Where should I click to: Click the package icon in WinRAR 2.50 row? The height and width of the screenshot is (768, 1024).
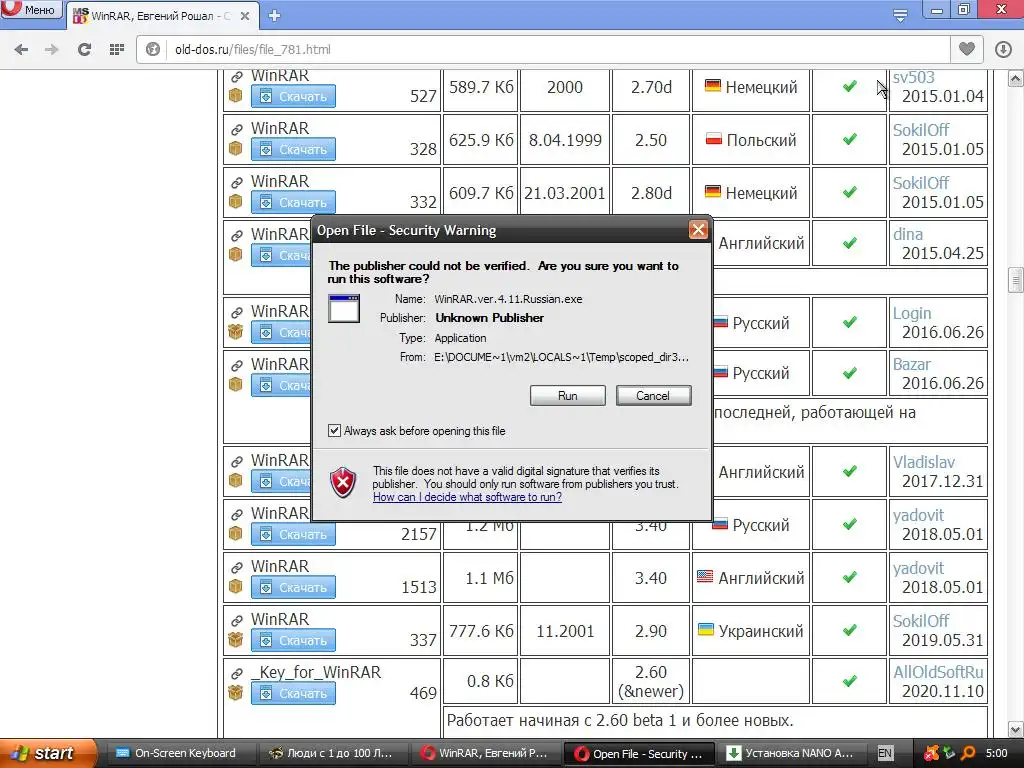(236, 148)
